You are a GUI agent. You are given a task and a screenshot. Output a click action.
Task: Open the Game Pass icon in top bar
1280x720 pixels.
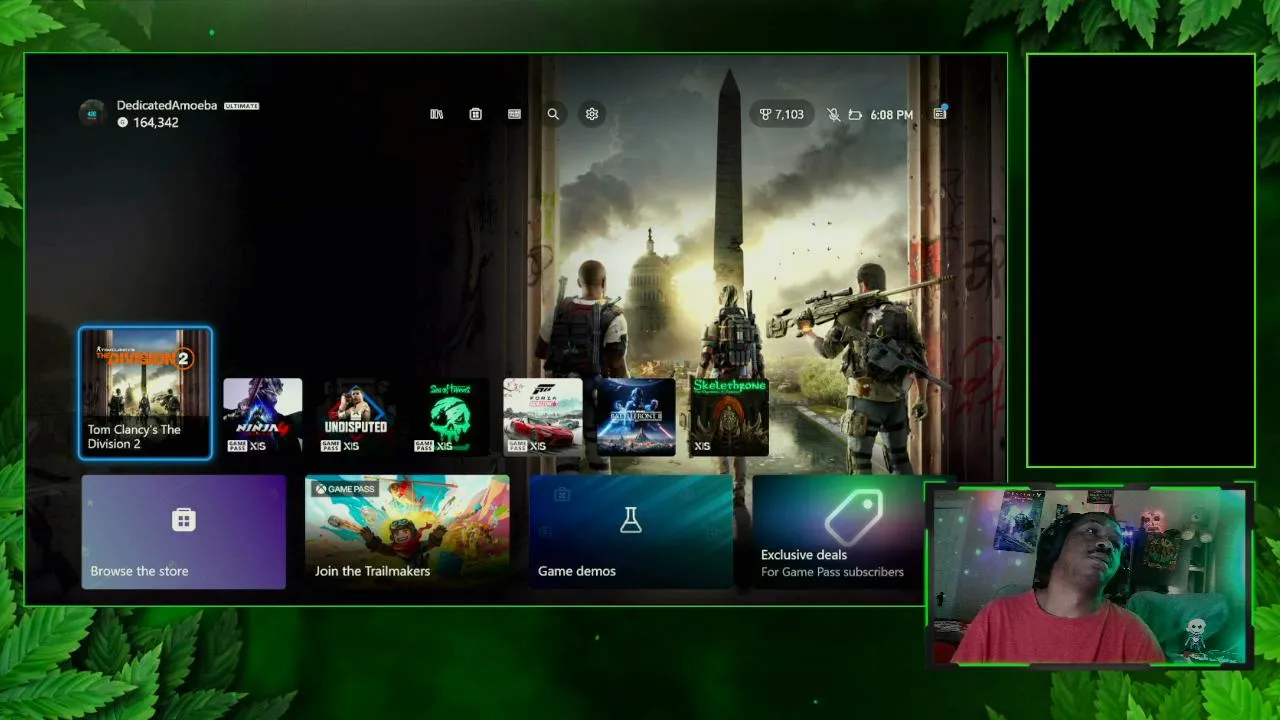(x=514, y=114)
